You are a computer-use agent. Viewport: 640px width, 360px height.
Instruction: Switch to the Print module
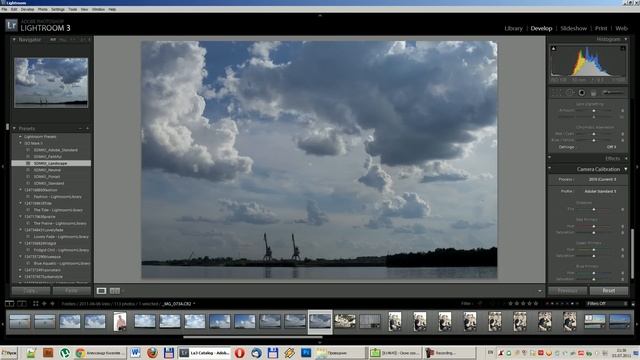(x=601, y=28)
